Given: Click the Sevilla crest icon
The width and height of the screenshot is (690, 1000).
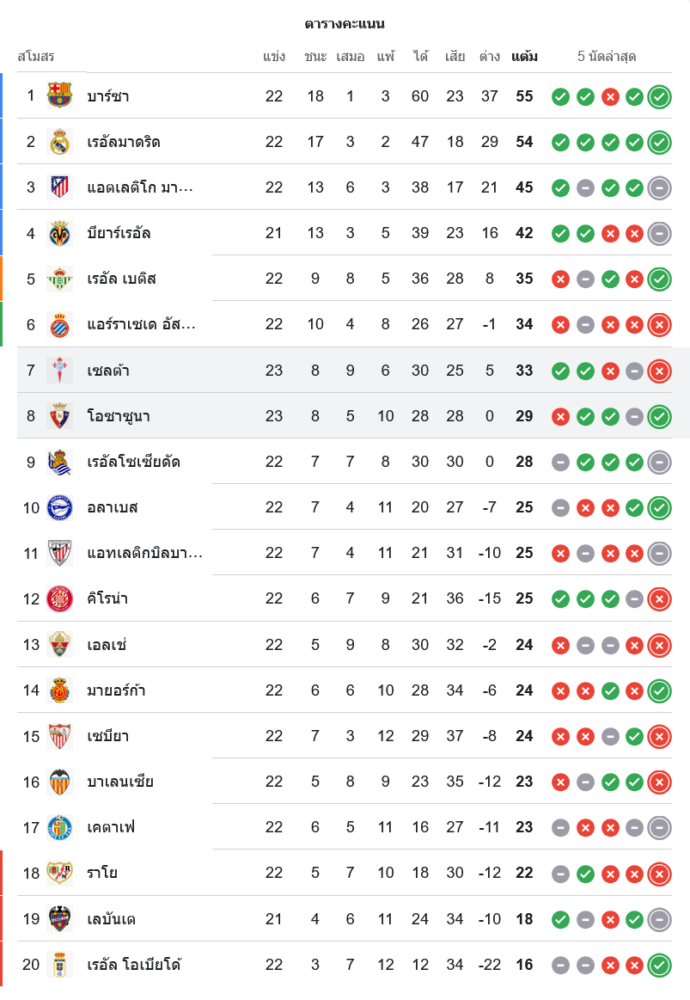Looking at the screenshot, I should pyautogui.click(x=60, y=736).
